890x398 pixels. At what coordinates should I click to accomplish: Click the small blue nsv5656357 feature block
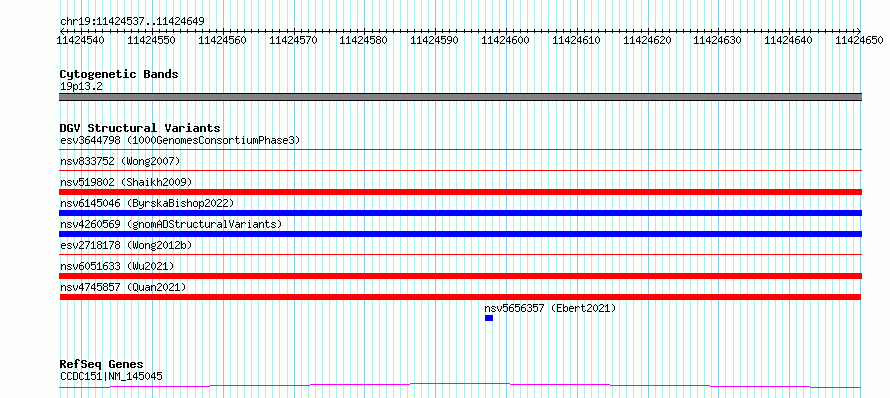(489, 318)
